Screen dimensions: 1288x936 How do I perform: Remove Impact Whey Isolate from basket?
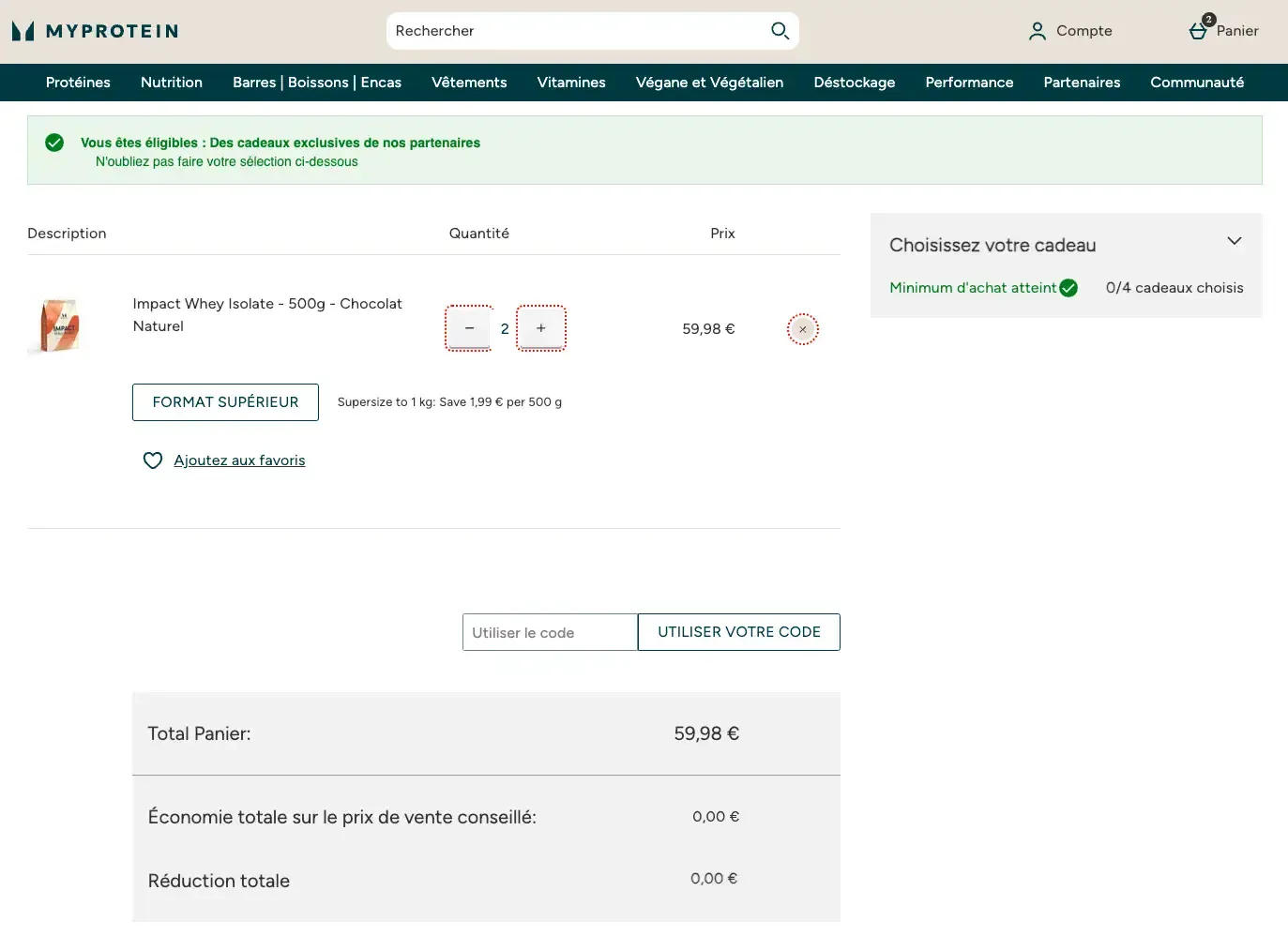[x=802, y=329]
